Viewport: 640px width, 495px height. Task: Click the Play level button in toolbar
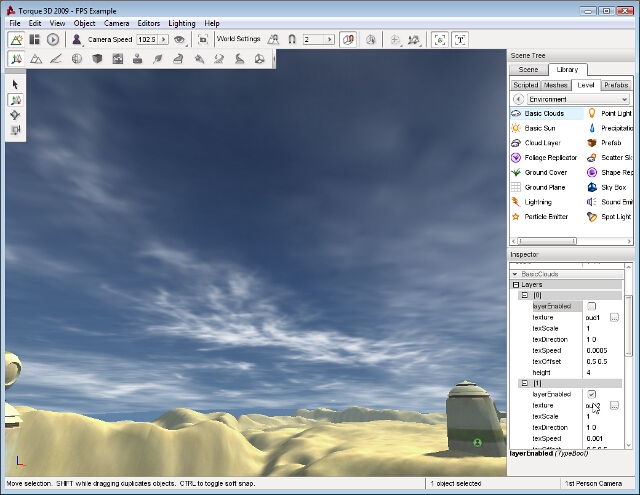click(x=53, y=39)
